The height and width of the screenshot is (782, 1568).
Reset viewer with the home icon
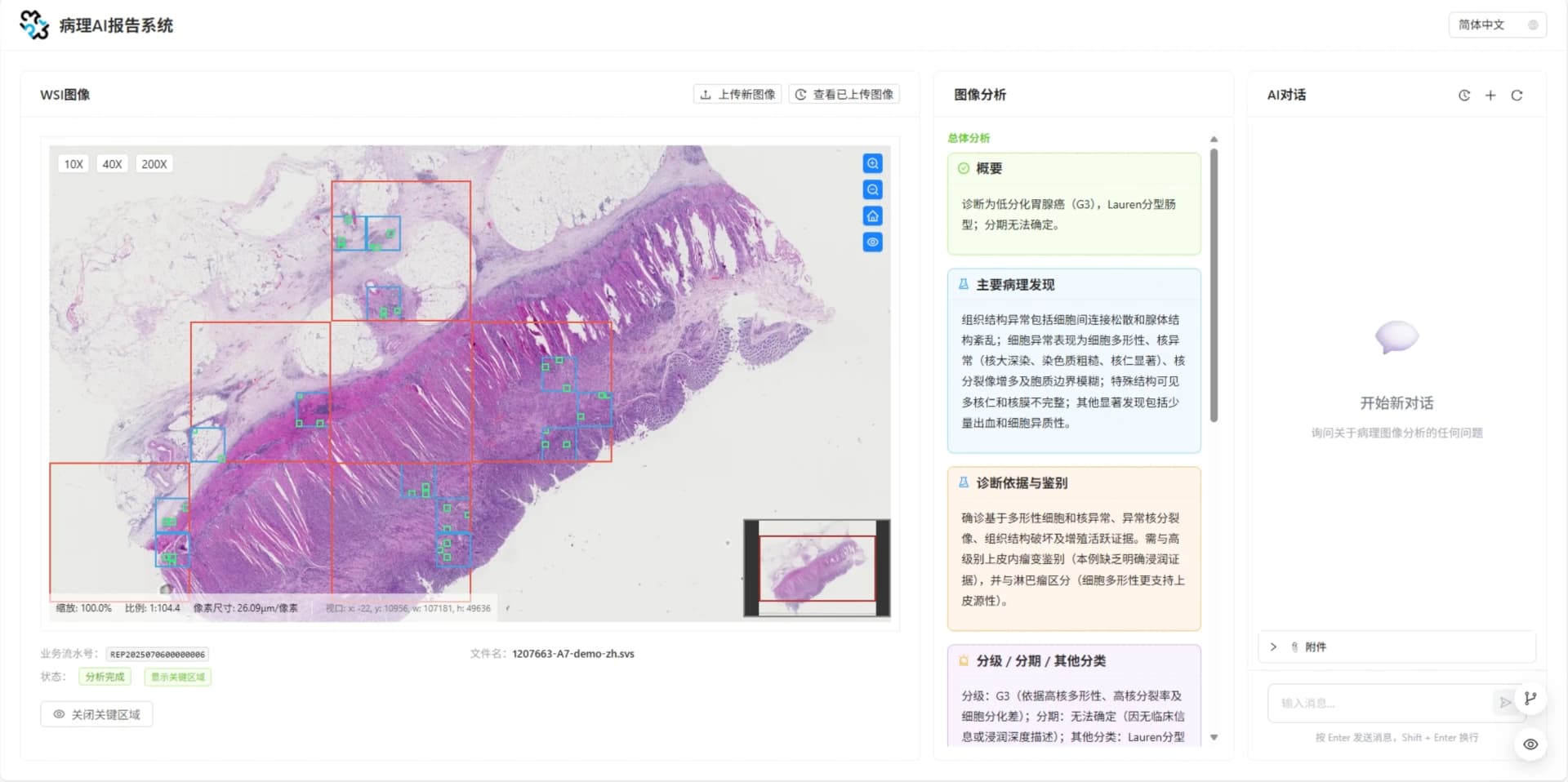pos(872,215)
